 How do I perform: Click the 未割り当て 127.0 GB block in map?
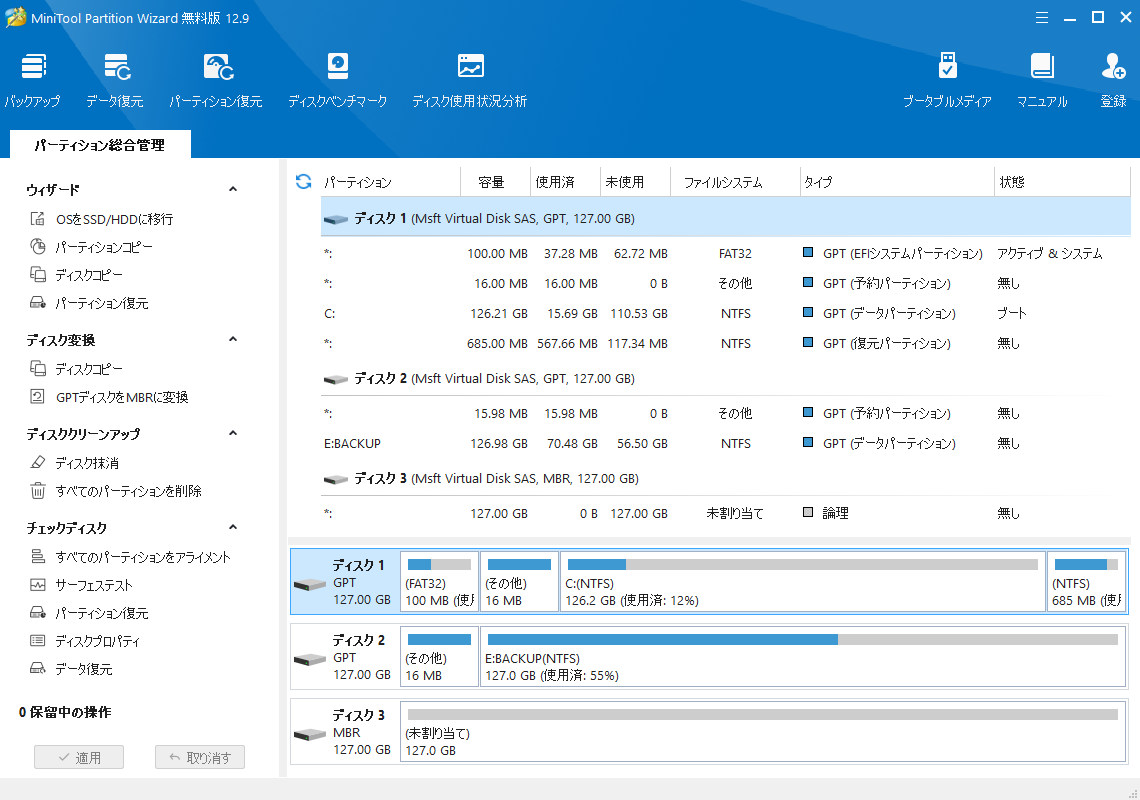click(763, 732)
